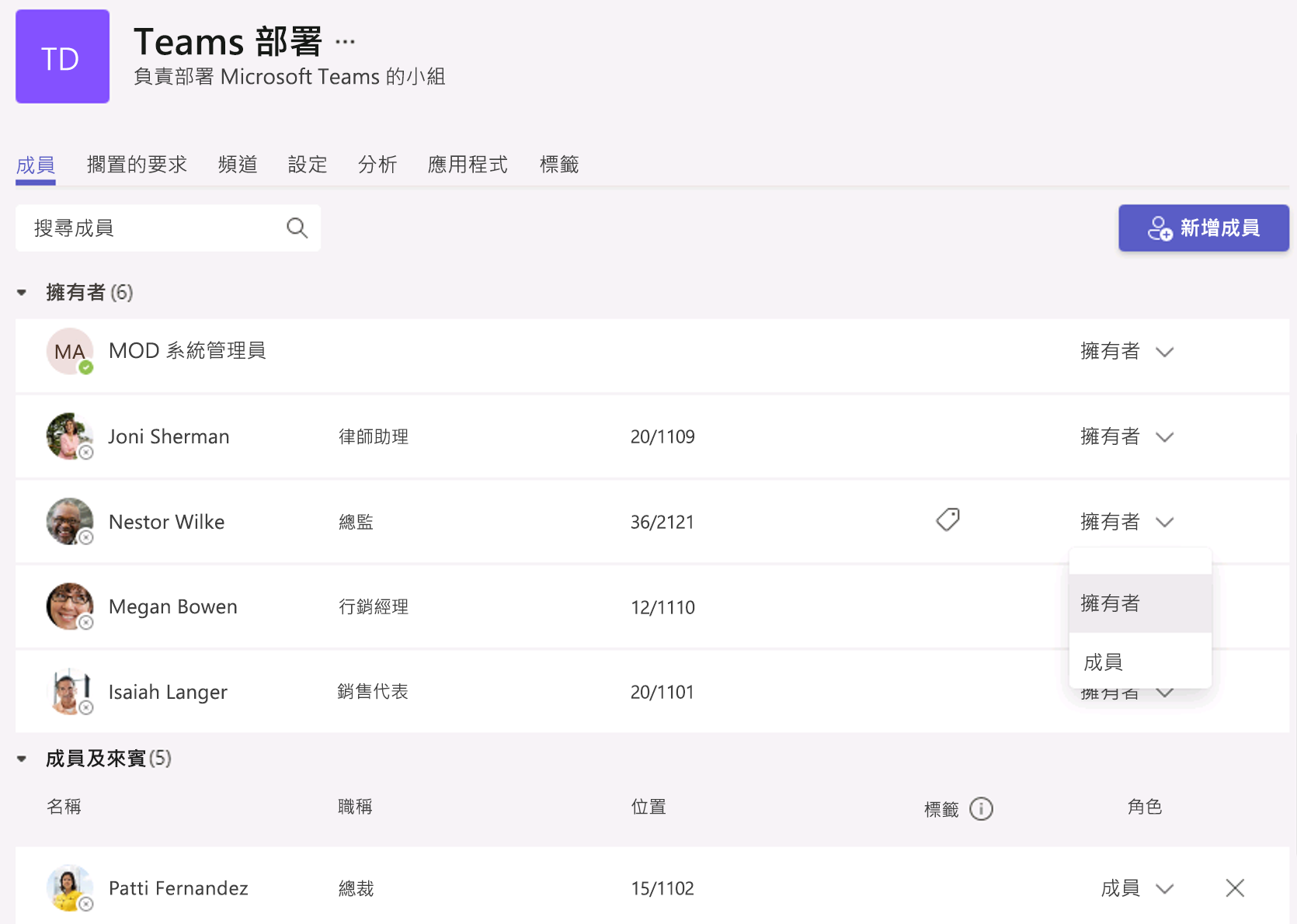The width and height of the screenshot is (1297, 924).
Task: Open role dropdown for Patti Fernandez
Action: click(1137, 888)
